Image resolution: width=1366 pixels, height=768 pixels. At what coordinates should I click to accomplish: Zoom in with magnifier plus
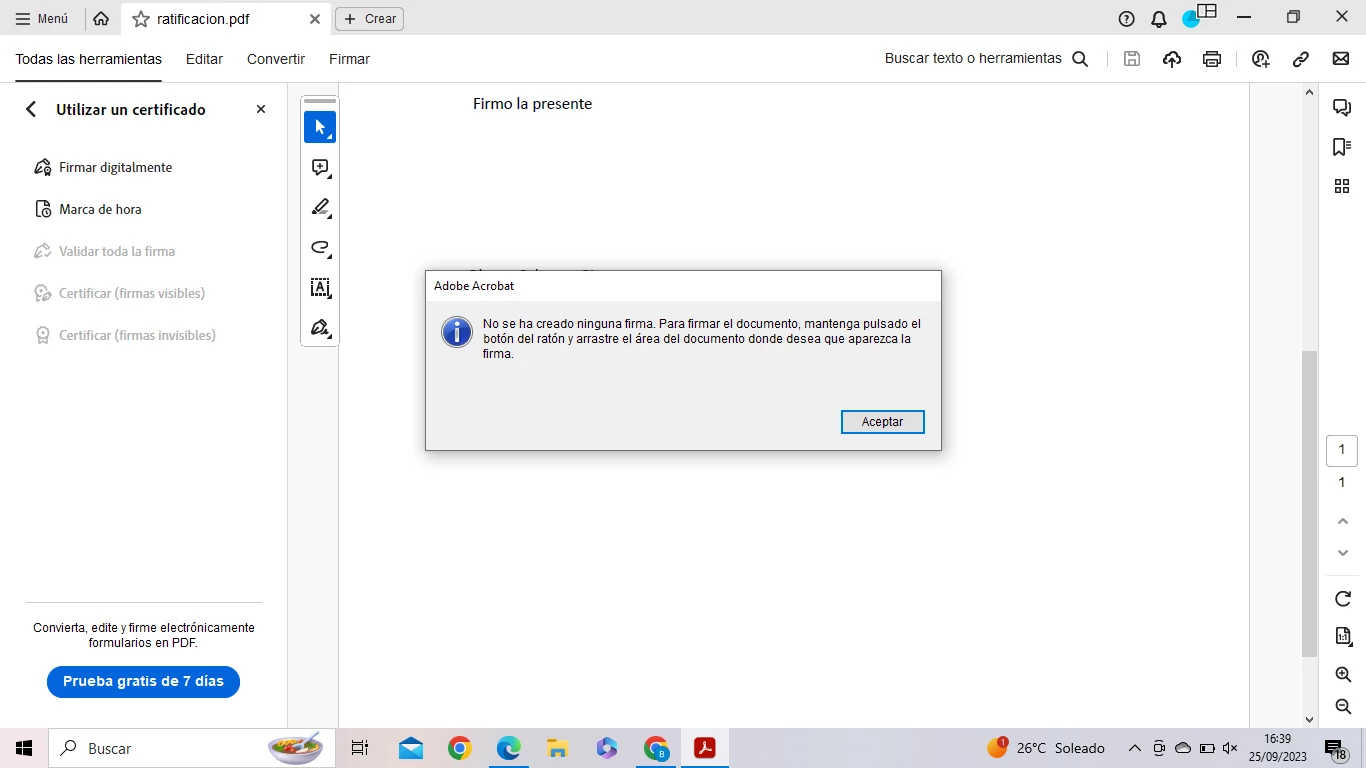1343,675
